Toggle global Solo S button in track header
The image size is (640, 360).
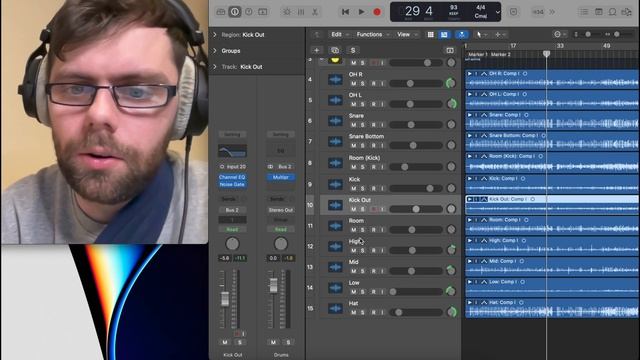coord(353,50)
